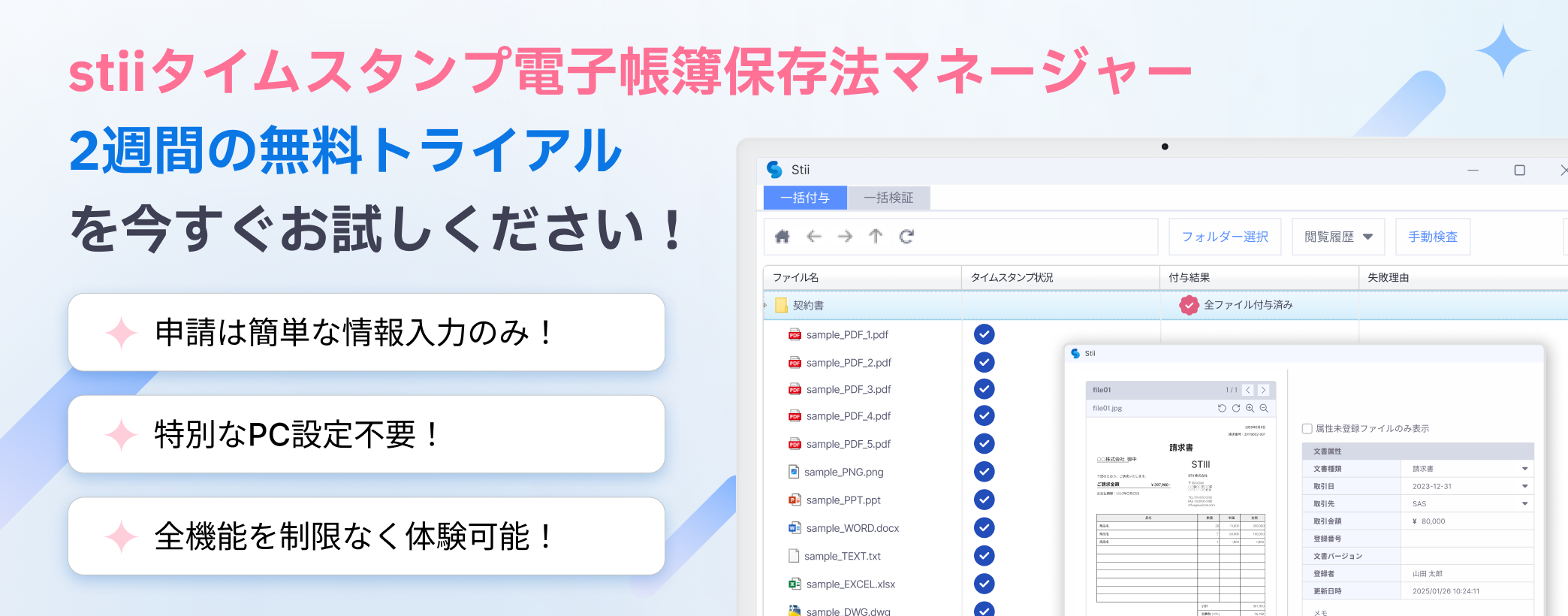
Task: Click timestamp checkmark for sample_PNG.png
Action: (985, 472)
